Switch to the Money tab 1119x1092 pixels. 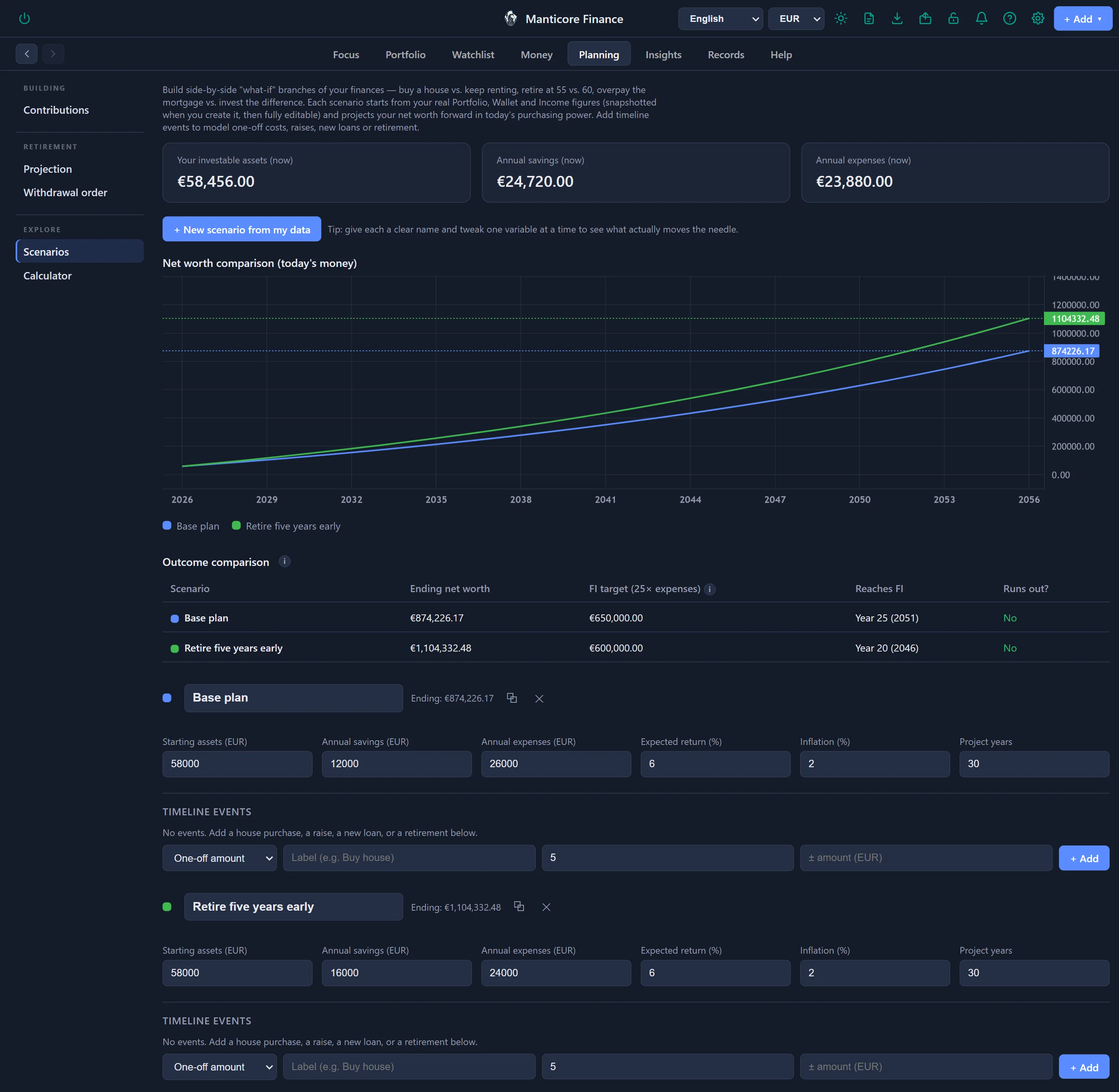tap(536, 54)
